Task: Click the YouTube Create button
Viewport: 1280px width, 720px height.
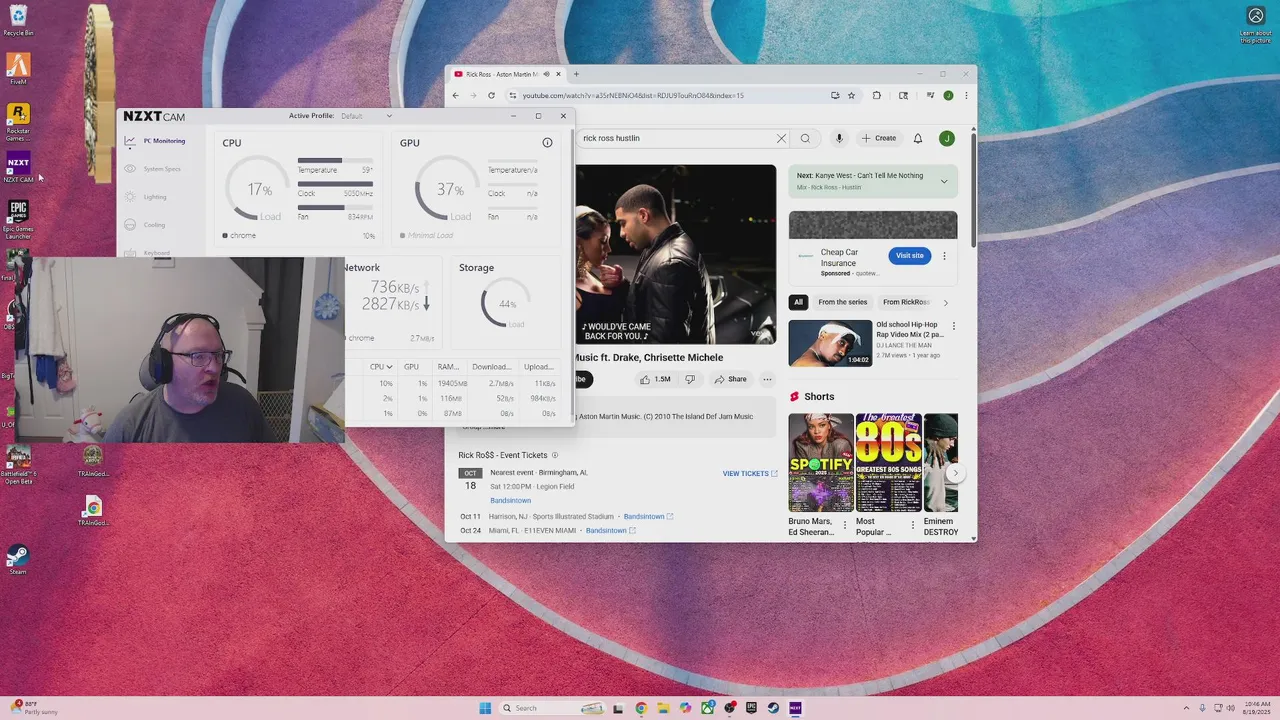Action: (879, 138)
